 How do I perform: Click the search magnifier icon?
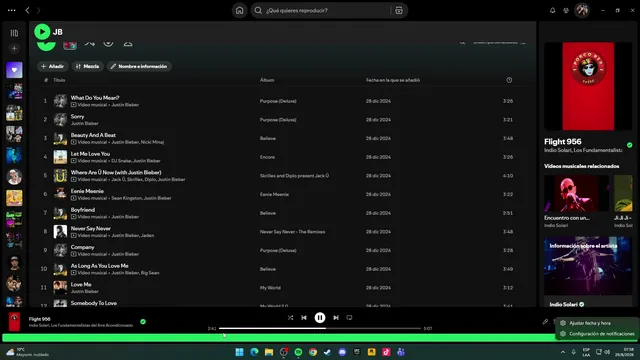click(258, 10)
